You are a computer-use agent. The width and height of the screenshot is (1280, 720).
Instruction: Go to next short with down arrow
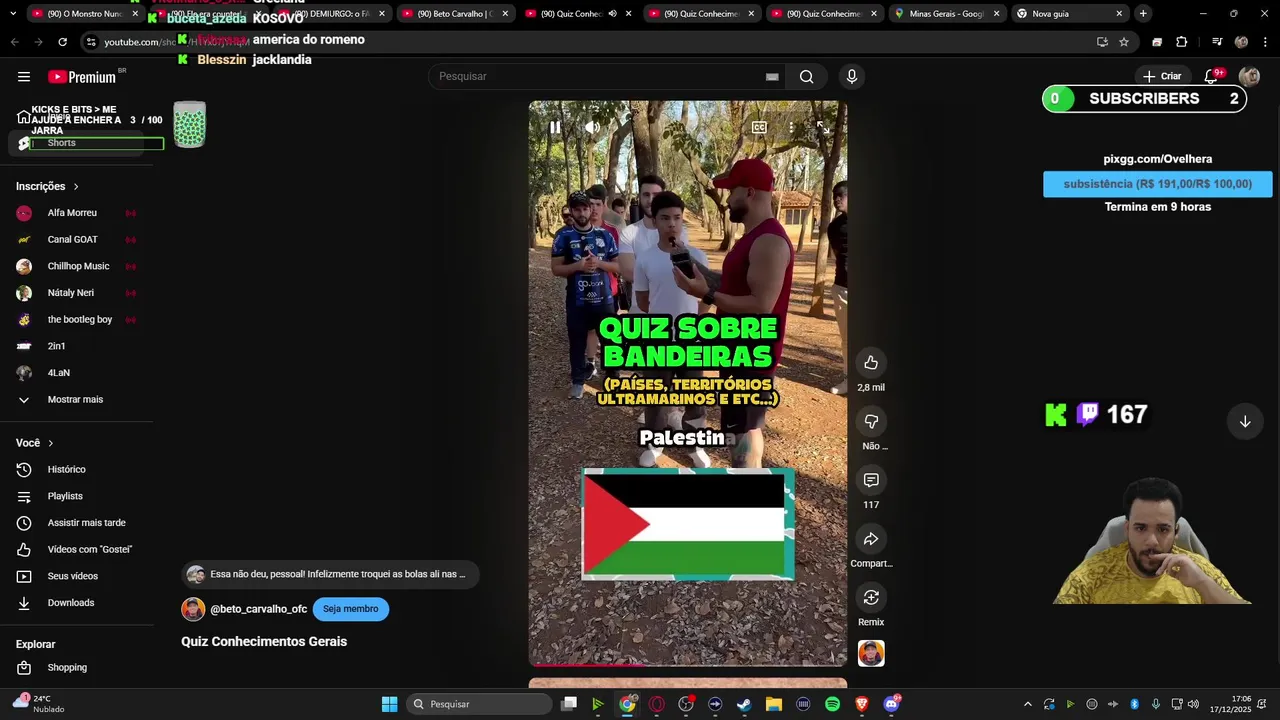click(1245, 422)
